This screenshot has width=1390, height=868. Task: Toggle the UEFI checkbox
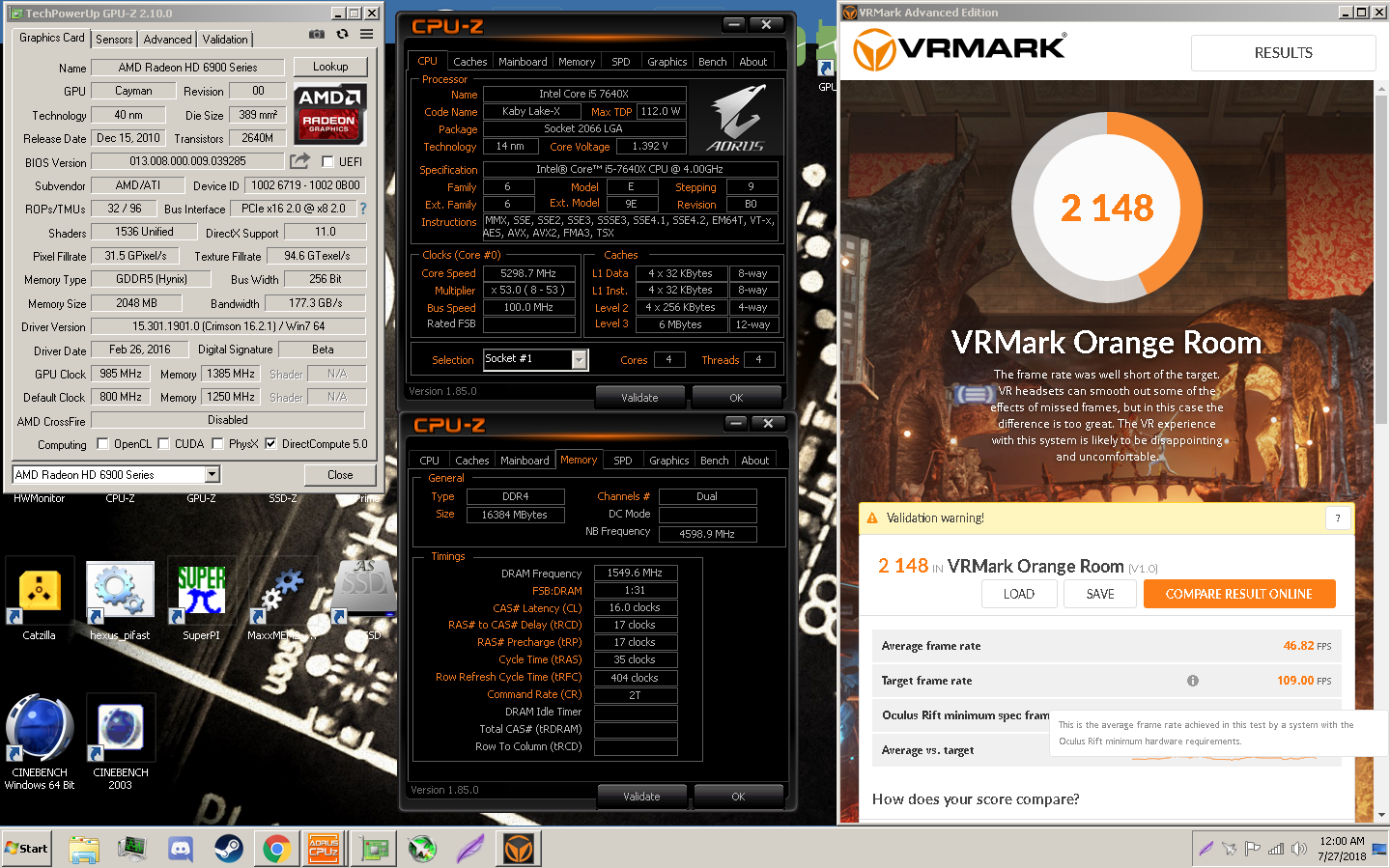[x=327, y=162]
